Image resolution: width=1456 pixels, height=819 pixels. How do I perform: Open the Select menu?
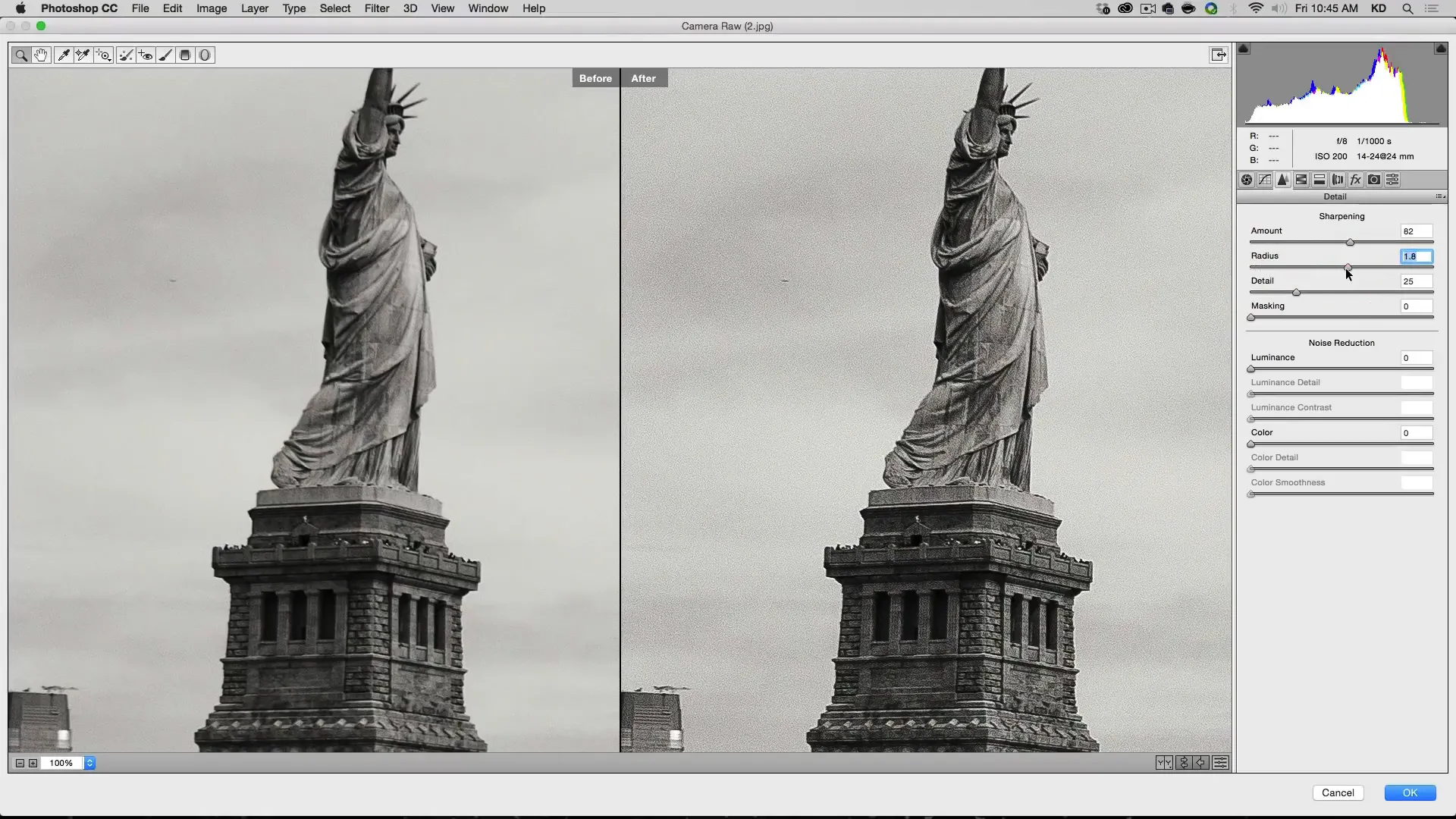(335, 8)
